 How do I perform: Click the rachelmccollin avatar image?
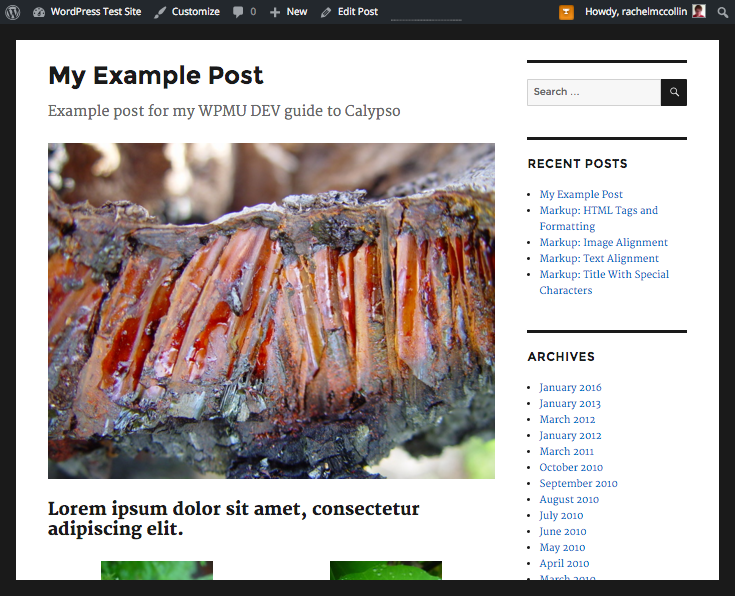tap(698, 11)
